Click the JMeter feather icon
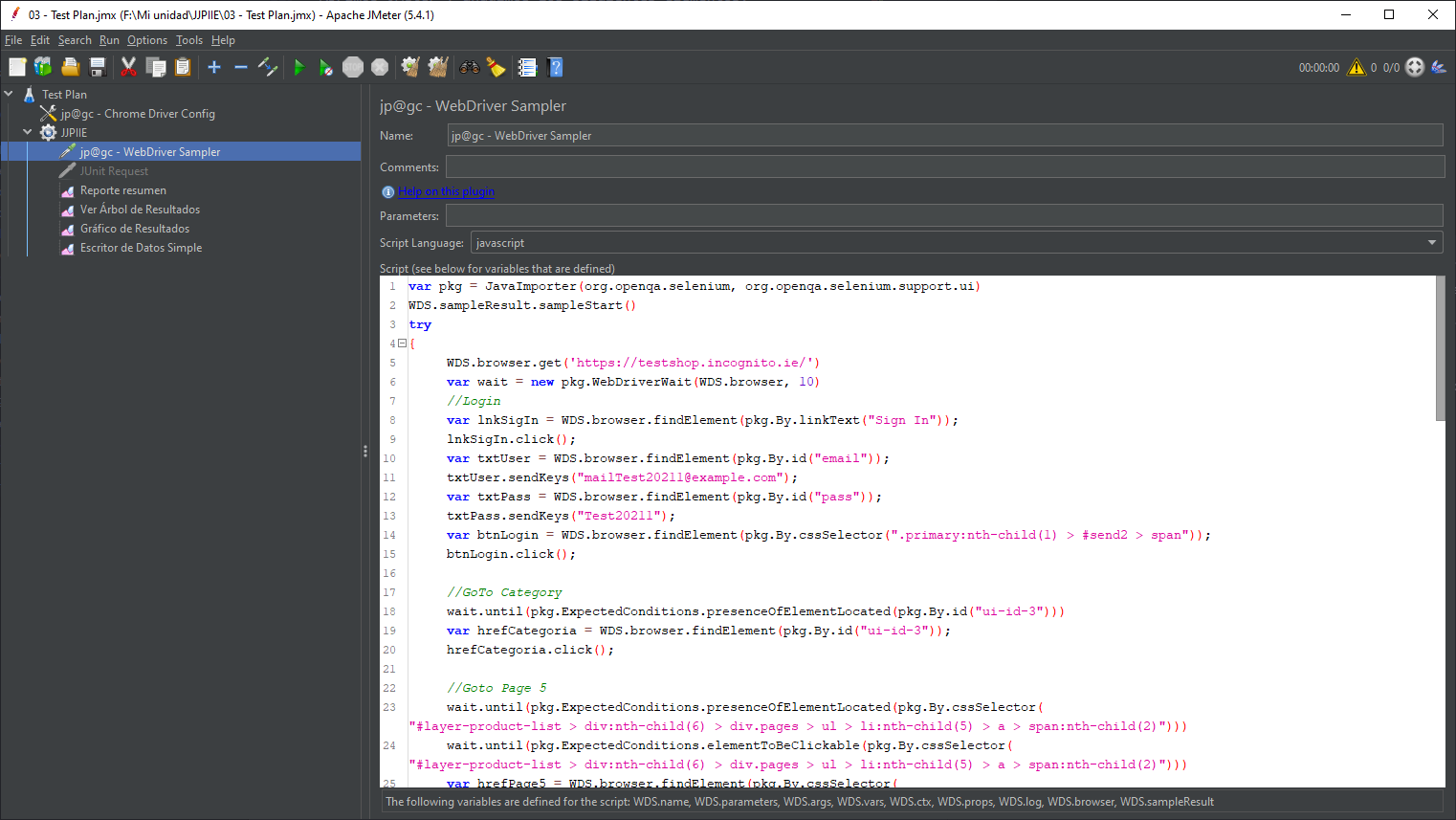This screenshot has width=1456, height=820. (x=1439, y=67)
